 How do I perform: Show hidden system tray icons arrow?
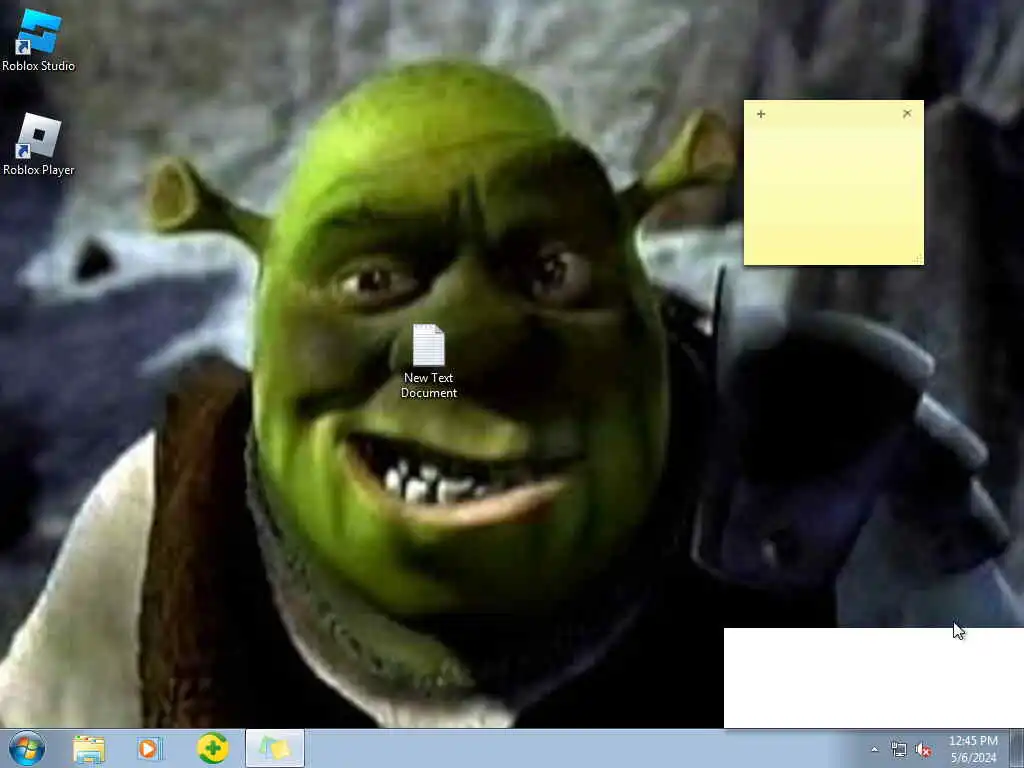click(x=874, y=750)
